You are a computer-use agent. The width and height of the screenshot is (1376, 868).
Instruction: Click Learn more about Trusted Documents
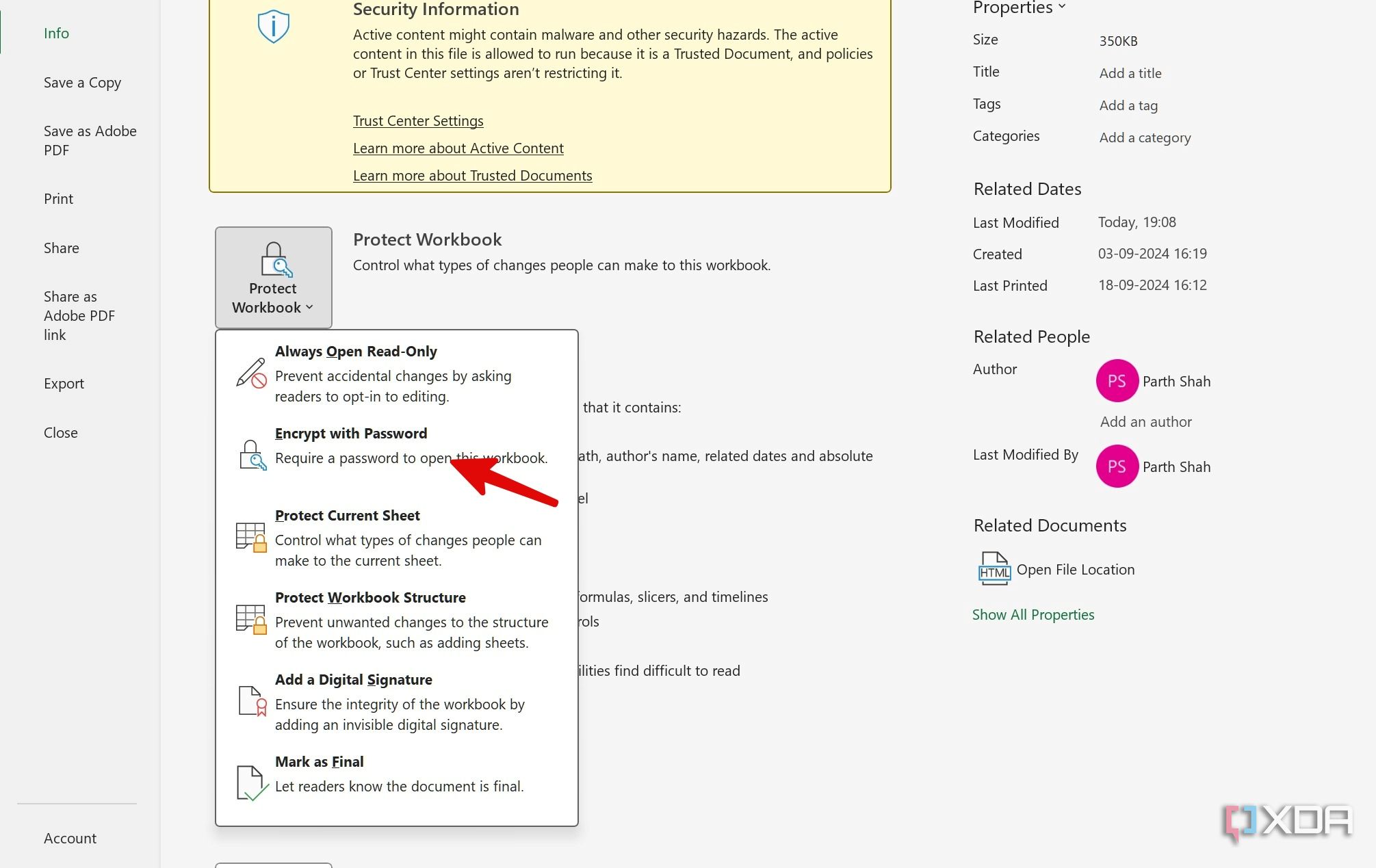point(472,176)
